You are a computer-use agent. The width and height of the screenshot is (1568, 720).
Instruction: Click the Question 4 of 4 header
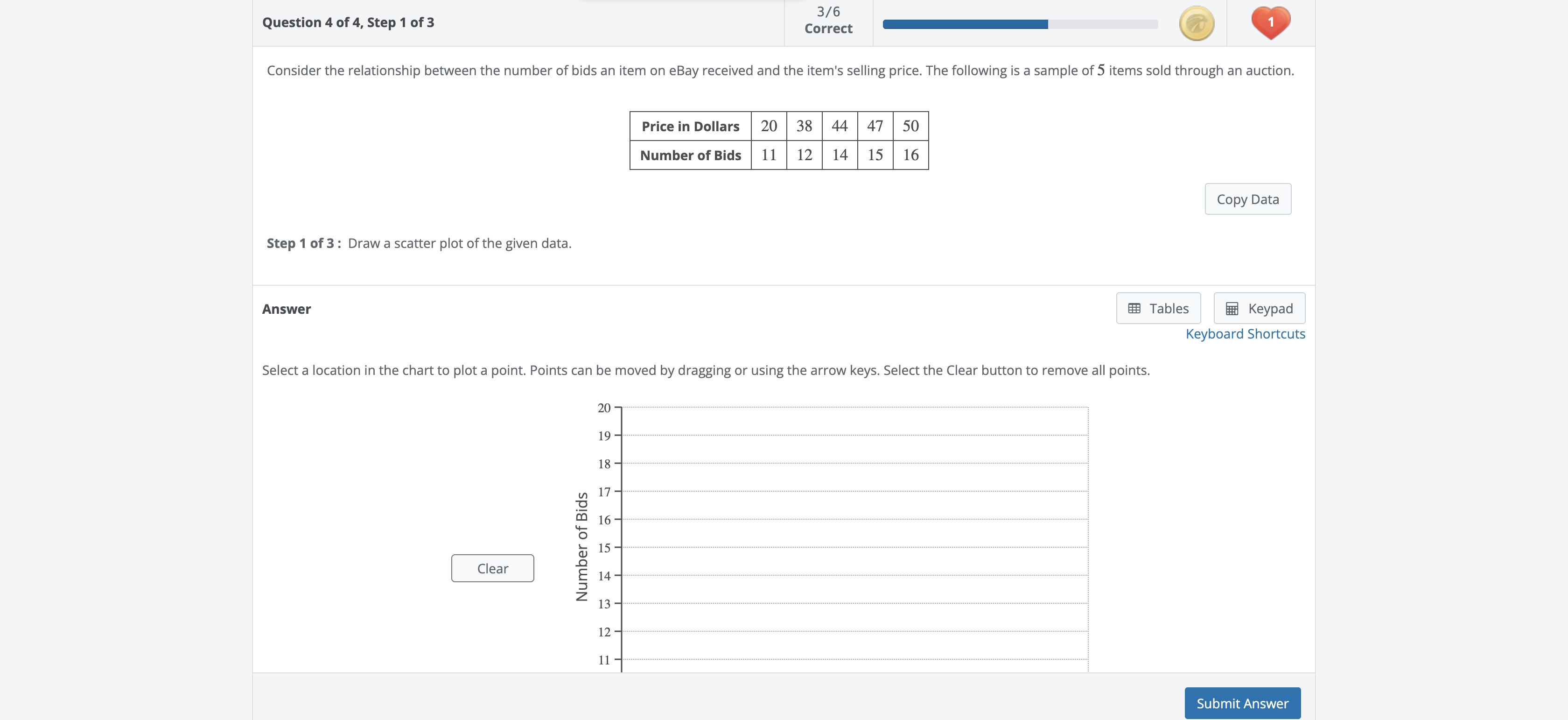pyautogui.click(x=348, y=22)
